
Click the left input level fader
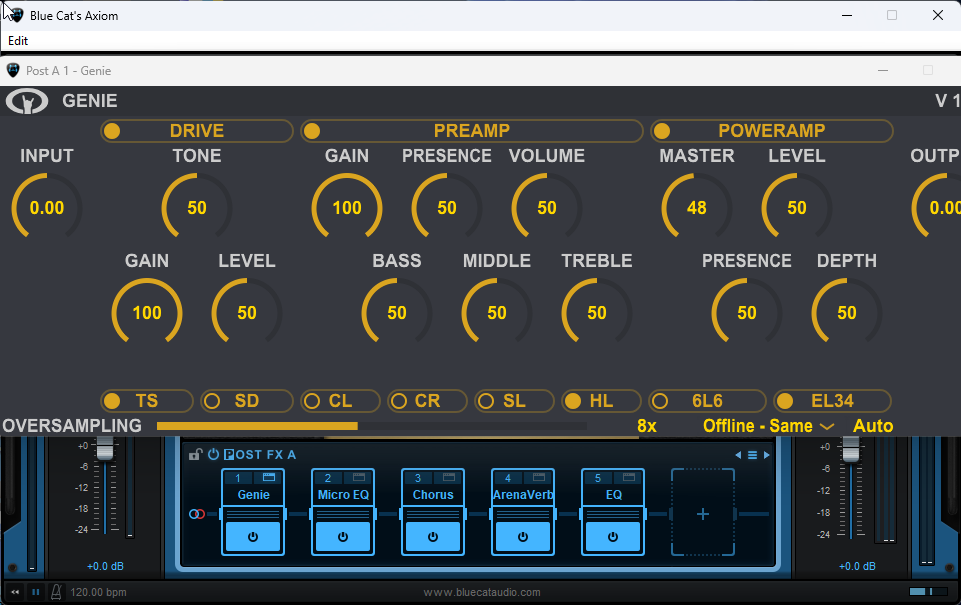pyautogui.click(x=105, y=449)
